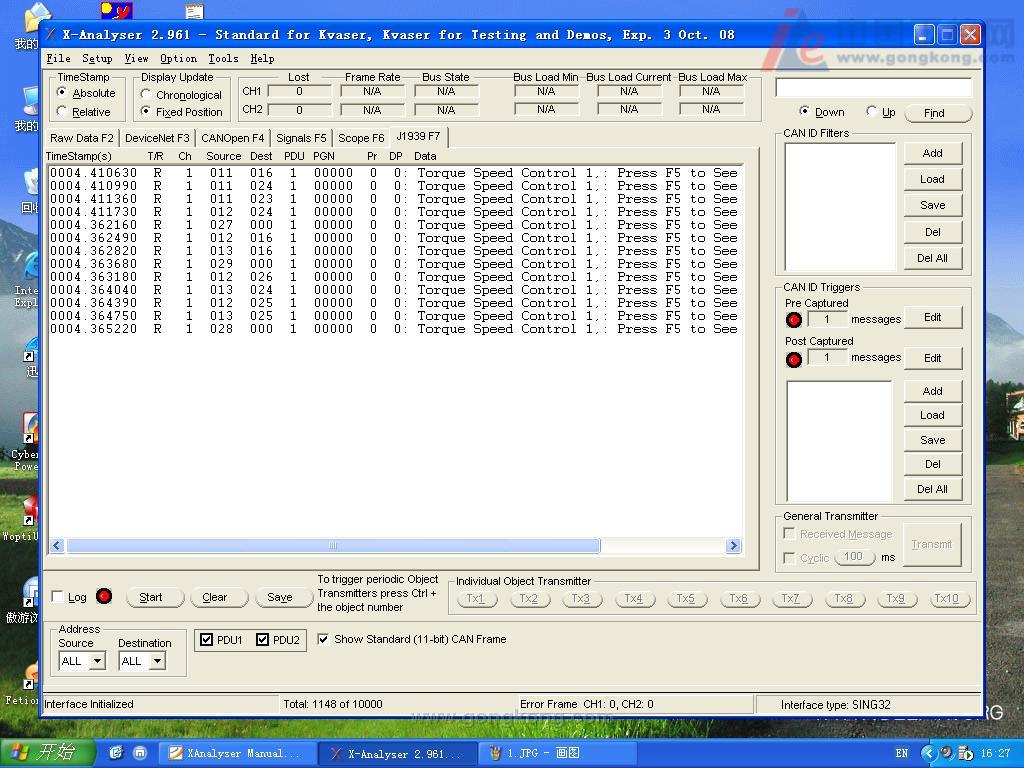This screenshot has height=768, width=1024.
Task: Click the Post Captured red trigger icon
Action: pos(794,359)
